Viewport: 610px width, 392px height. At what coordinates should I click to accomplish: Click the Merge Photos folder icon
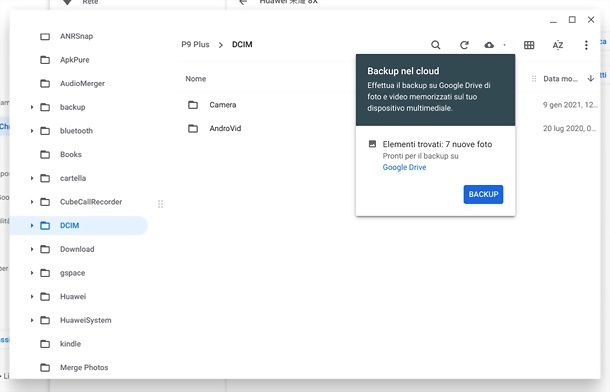[x=45, y=368]
